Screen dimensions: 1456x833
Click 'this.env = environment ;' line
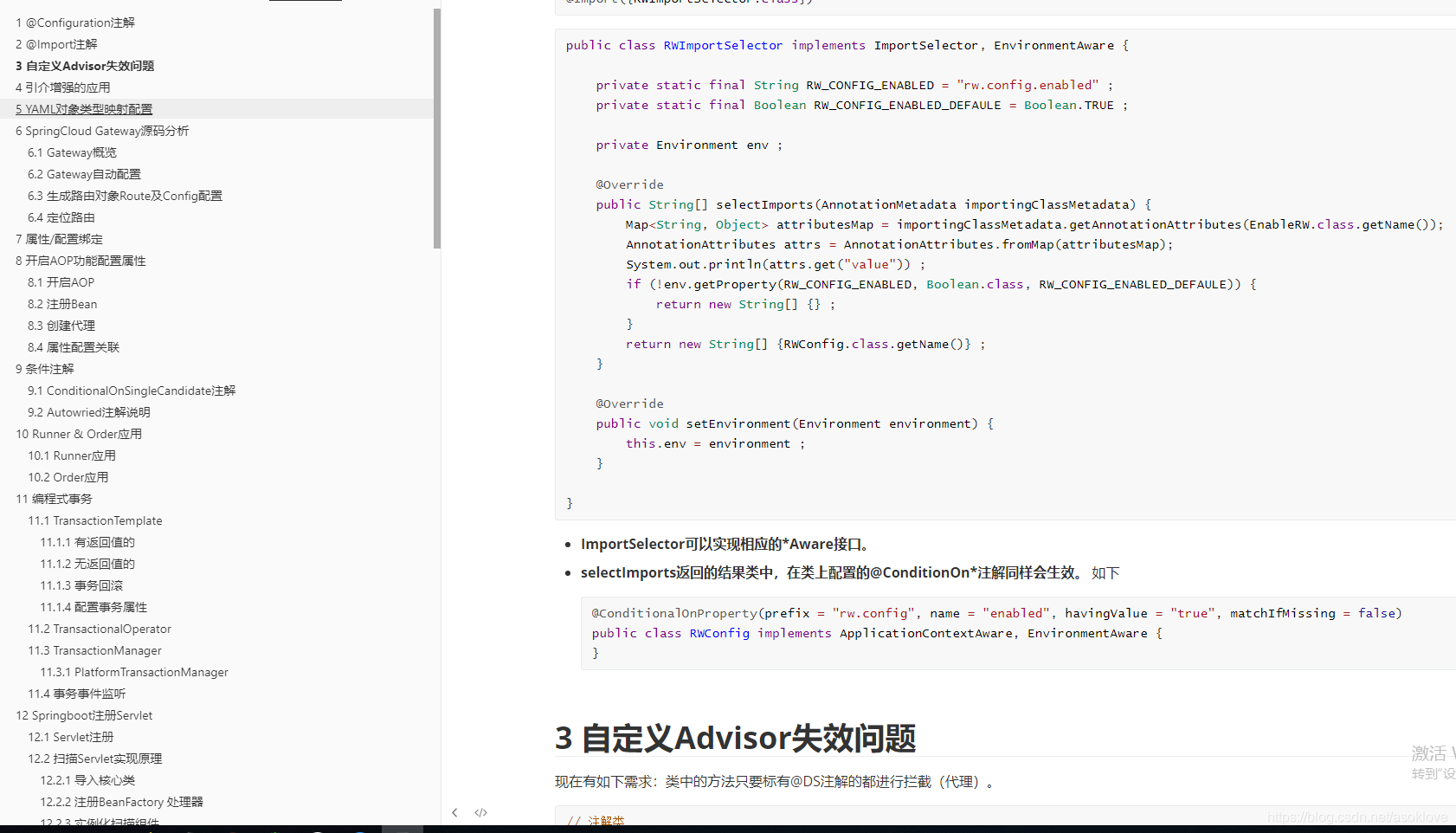pyautogui.click(x=716, y=443)
